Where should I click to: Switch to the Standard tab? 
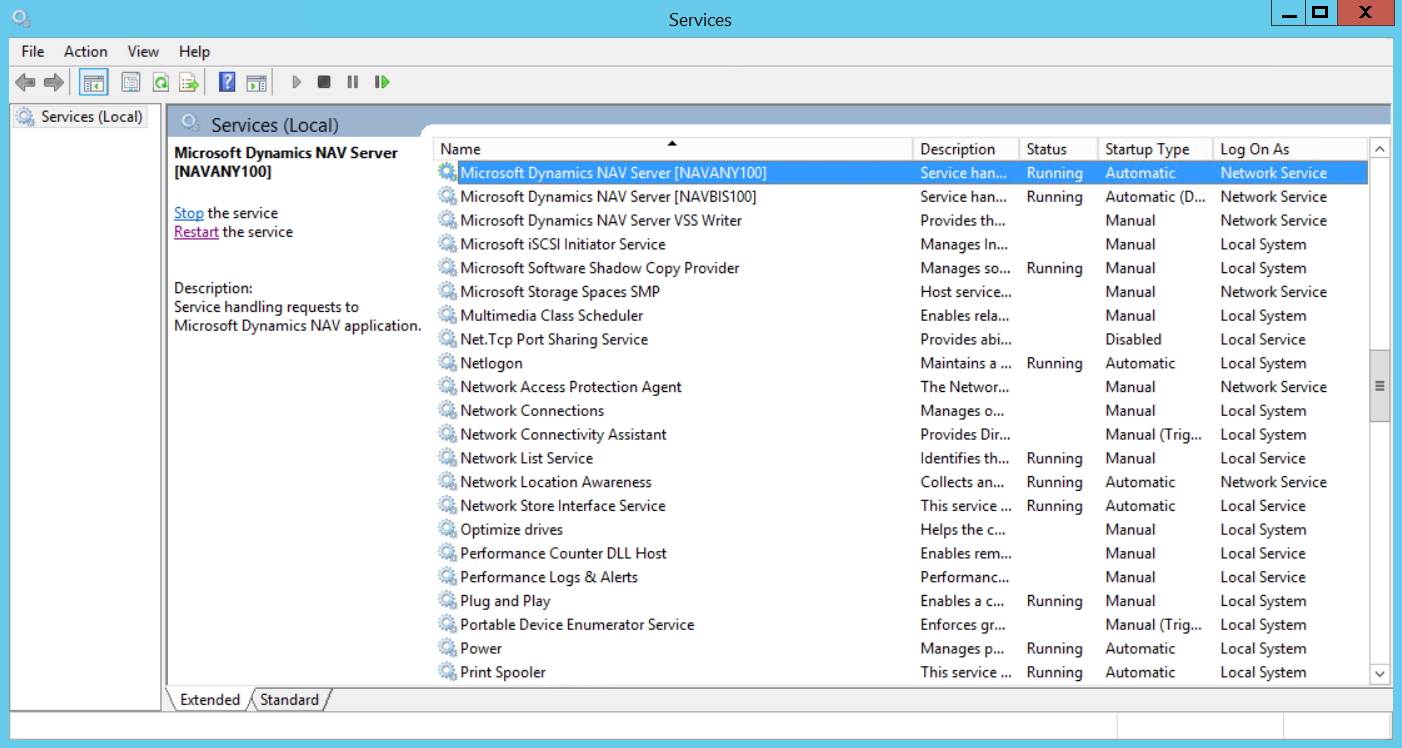point(289,700)
